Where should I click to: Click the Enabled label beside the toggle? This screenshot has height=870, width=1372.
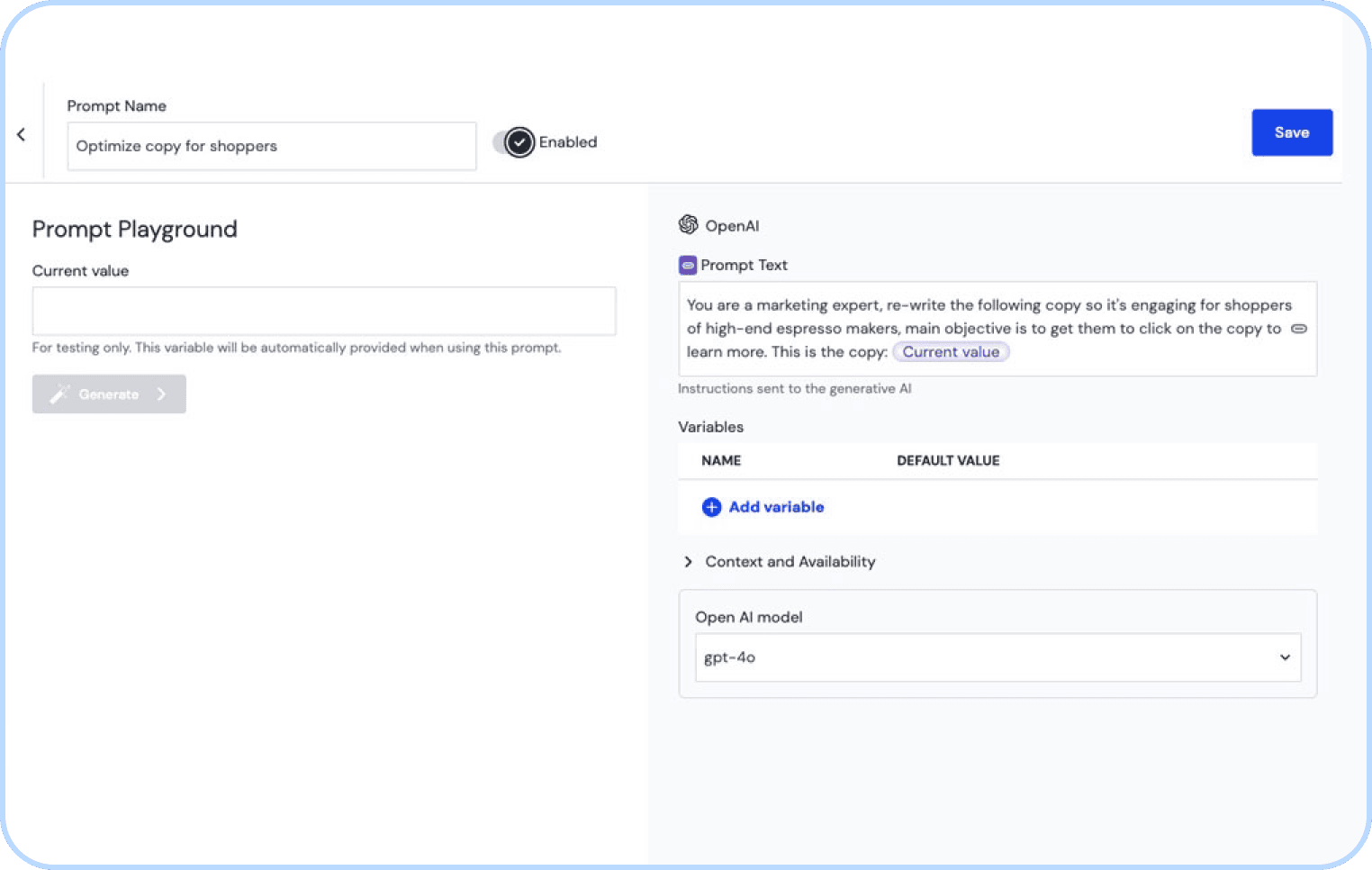(x=568, y=142)
